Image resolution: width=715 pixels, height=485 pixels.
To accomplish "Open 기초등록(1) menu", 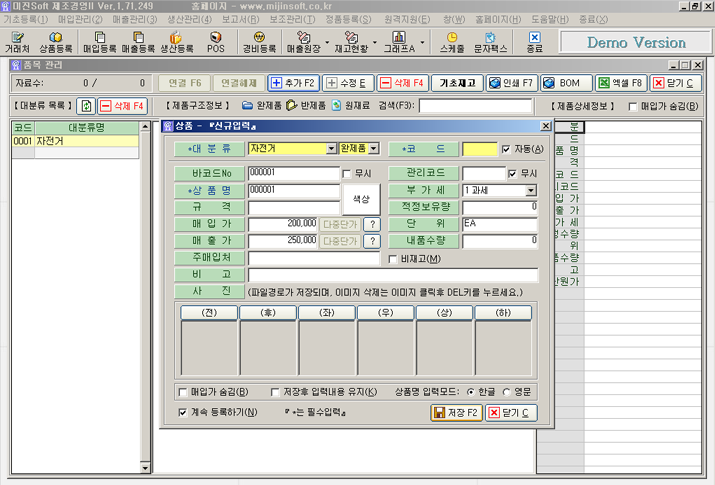I will [26, 20].
